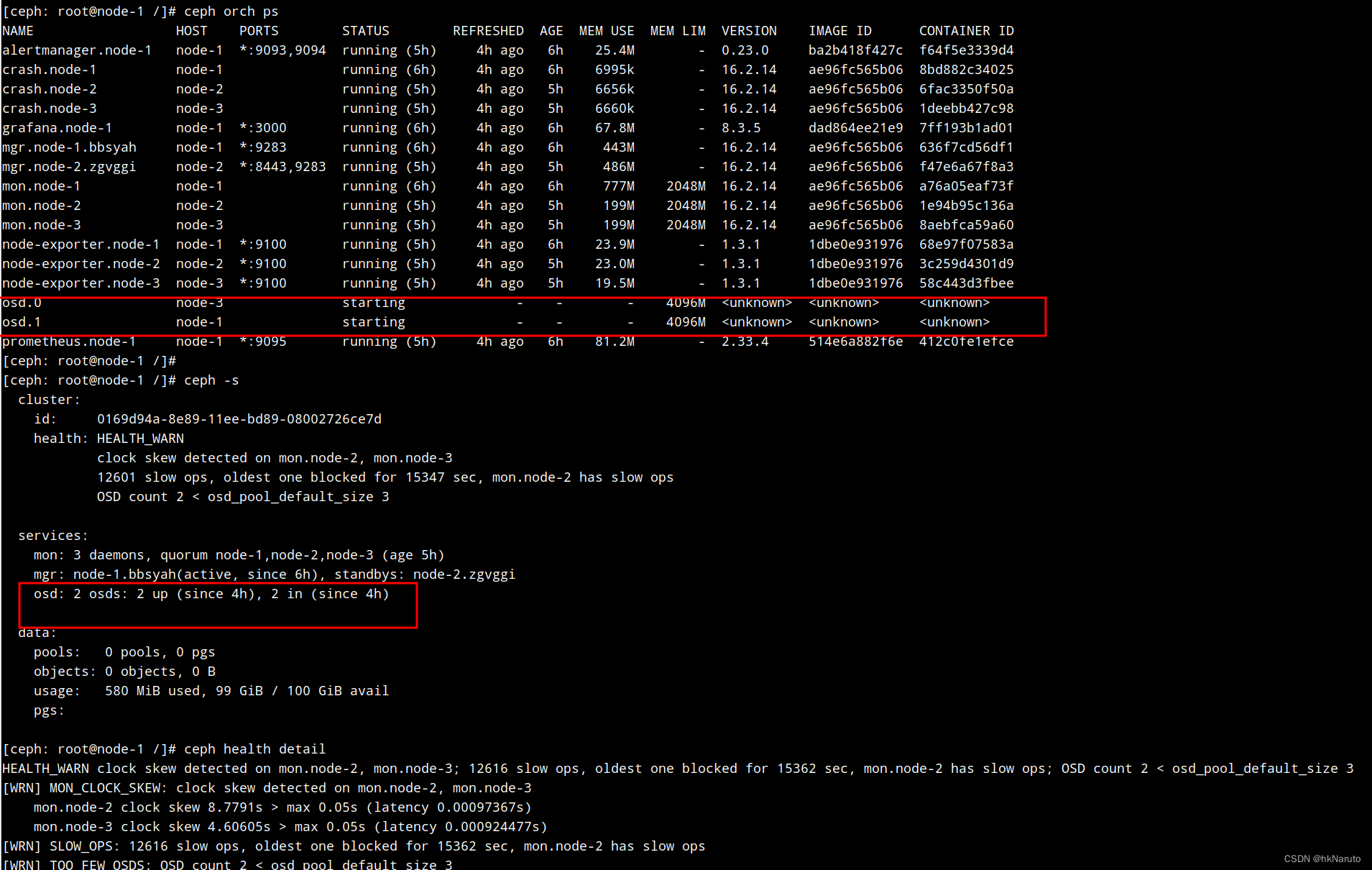
Task: Click 'mgr.node-1.bbsyah' row name
Action: (69, 147)
